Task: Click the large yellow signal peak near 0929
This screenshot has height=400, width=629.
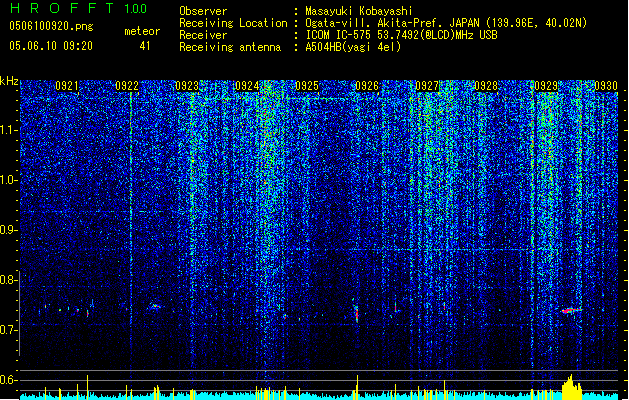Action: 572,387
